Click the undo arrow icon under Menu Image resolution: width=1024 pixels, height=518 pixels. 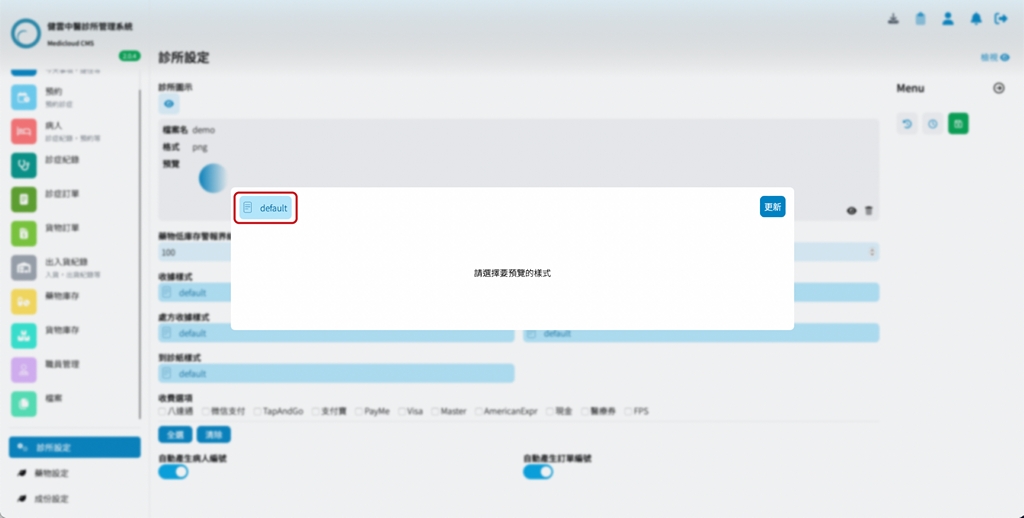click(907, 124)
